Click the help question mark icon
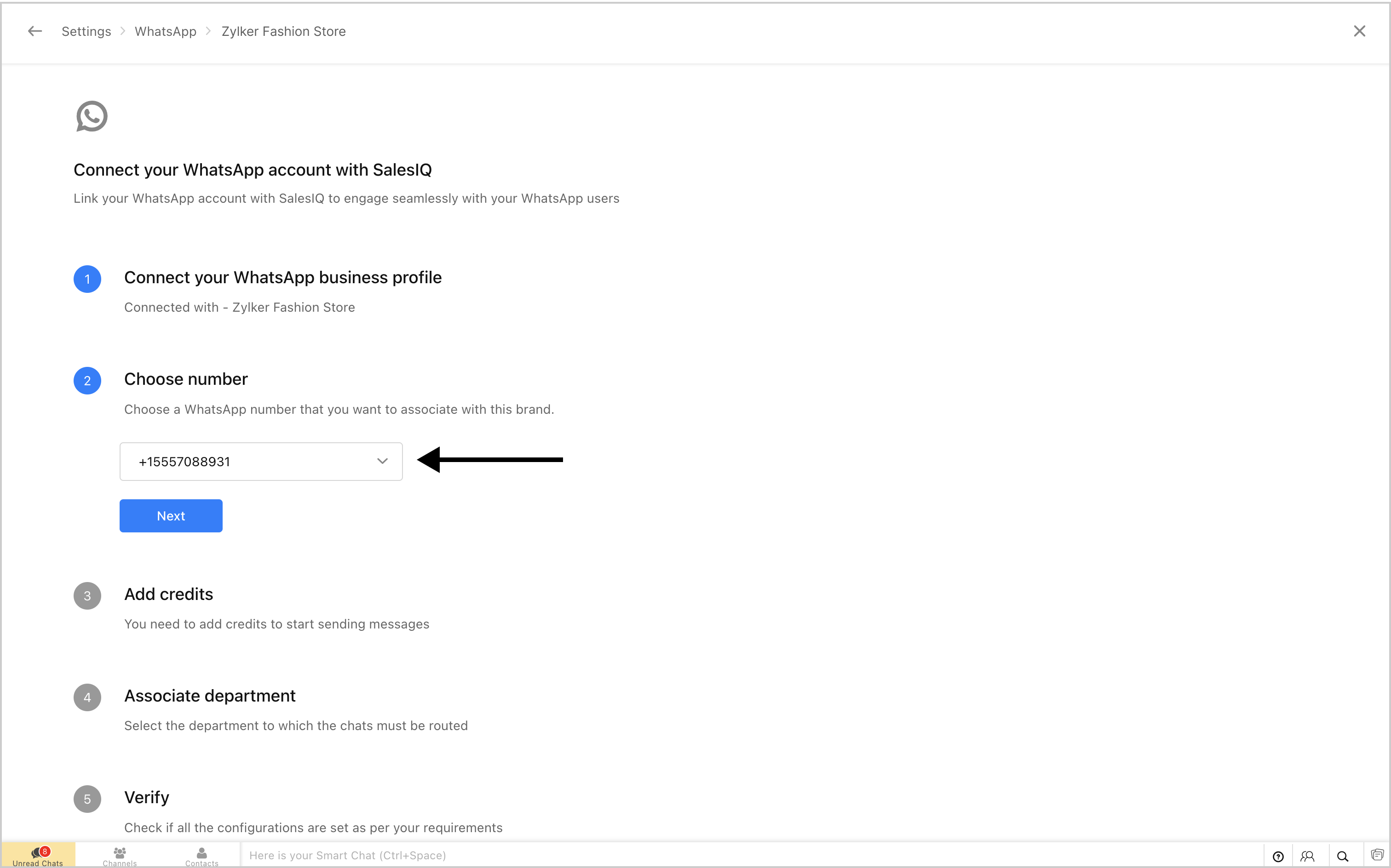 click(x=1278, y=856)
